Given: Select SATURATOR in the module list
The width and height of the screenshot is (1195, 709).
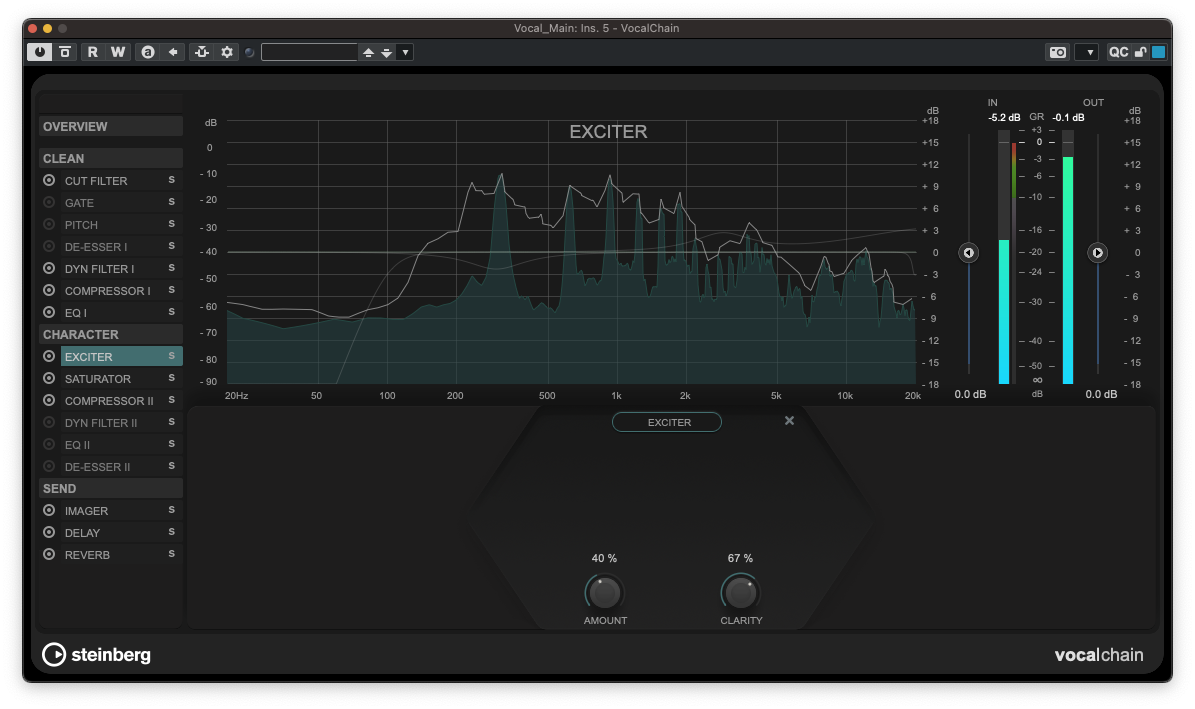Looking at the screenshot, I should [98, 379].
